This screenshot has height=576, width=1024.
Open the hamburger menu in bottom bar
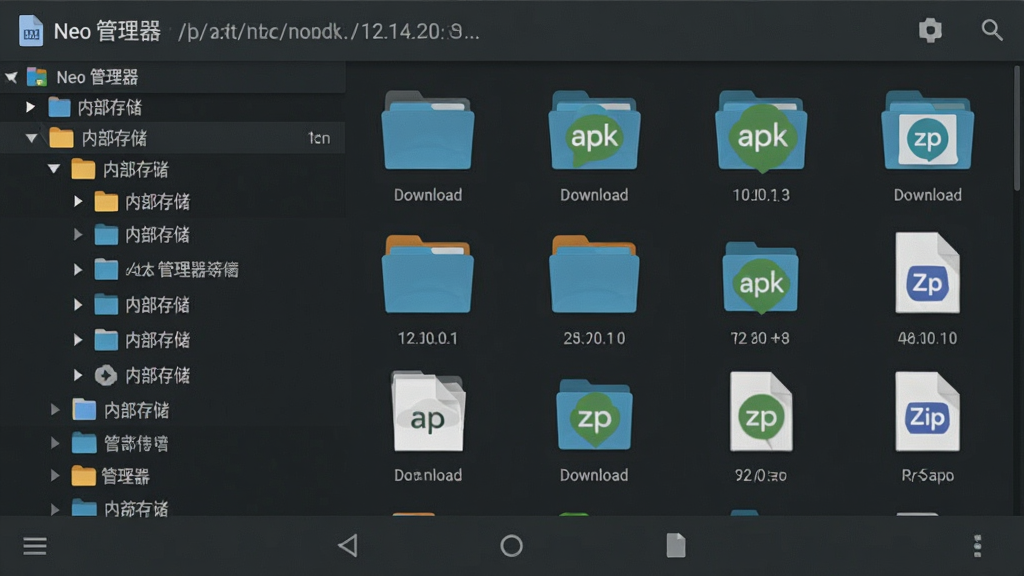[x=35, y=546]
